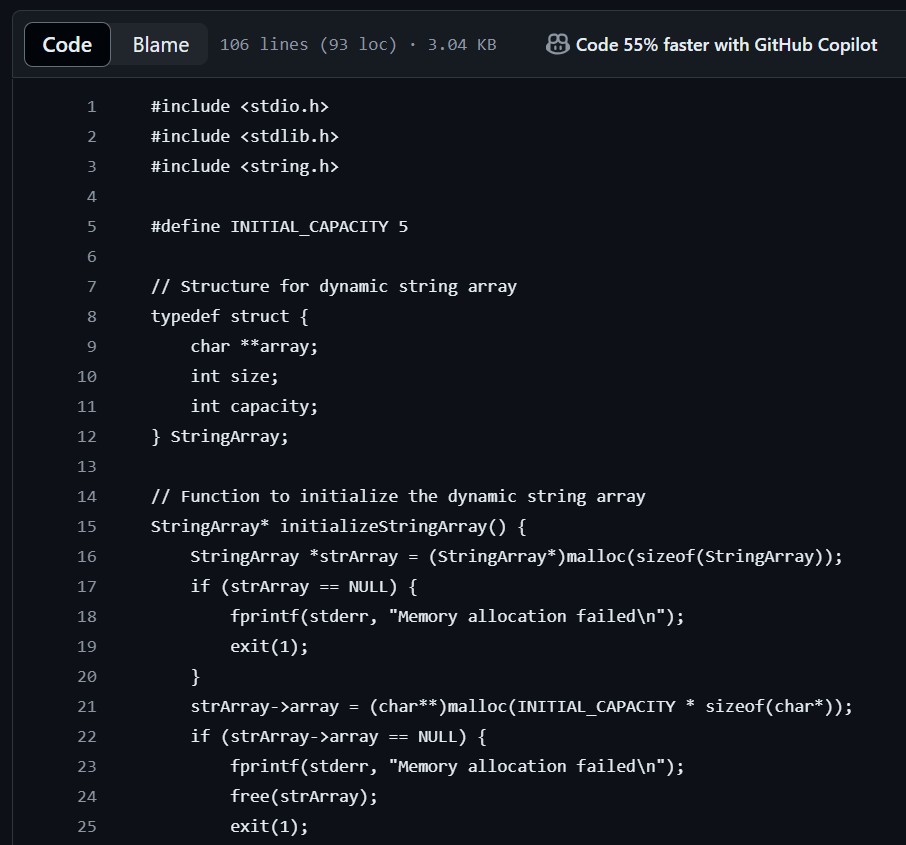Click 'exit(1);' on line 19
906x845 pixels.
(x=269, y=647)
